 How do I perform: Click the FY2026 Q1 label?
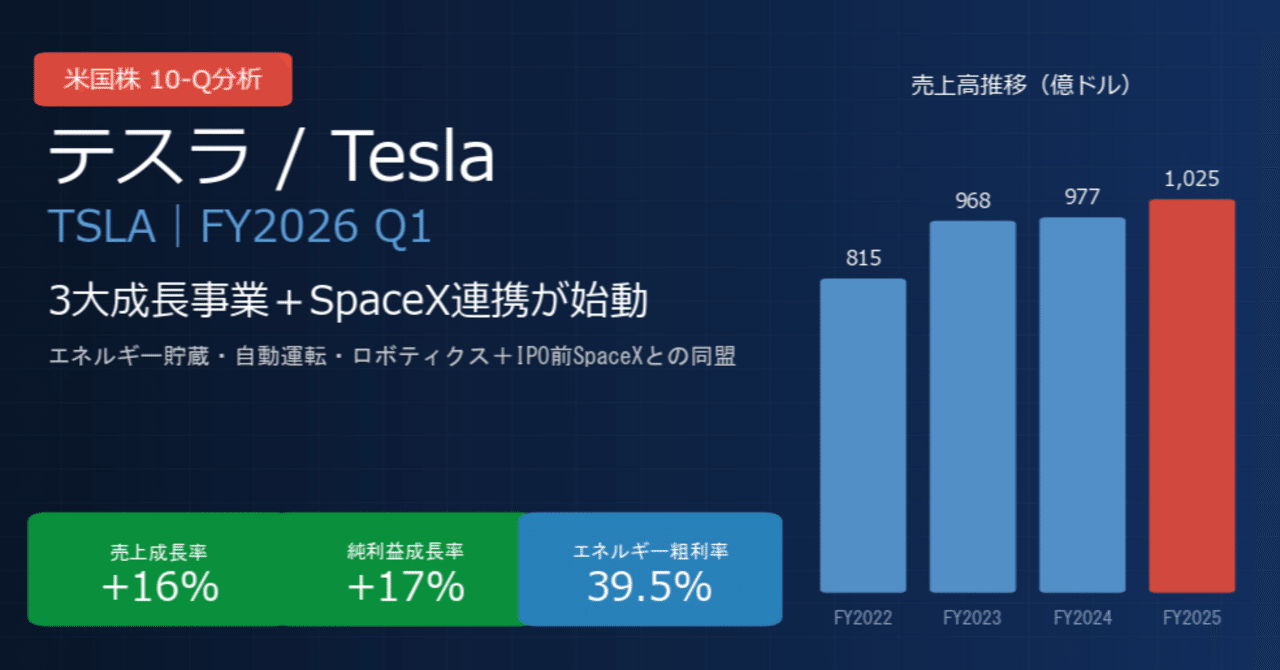316,228
